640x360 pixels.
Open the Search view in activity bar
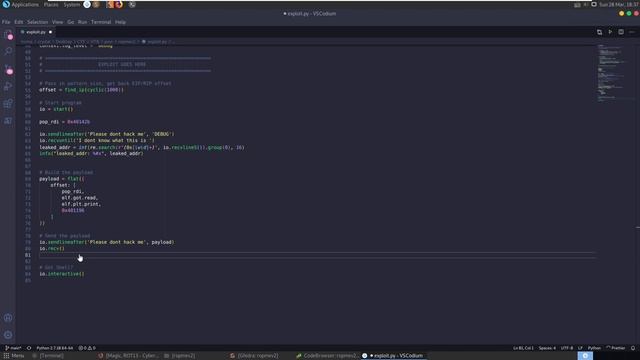pos(8,51)
